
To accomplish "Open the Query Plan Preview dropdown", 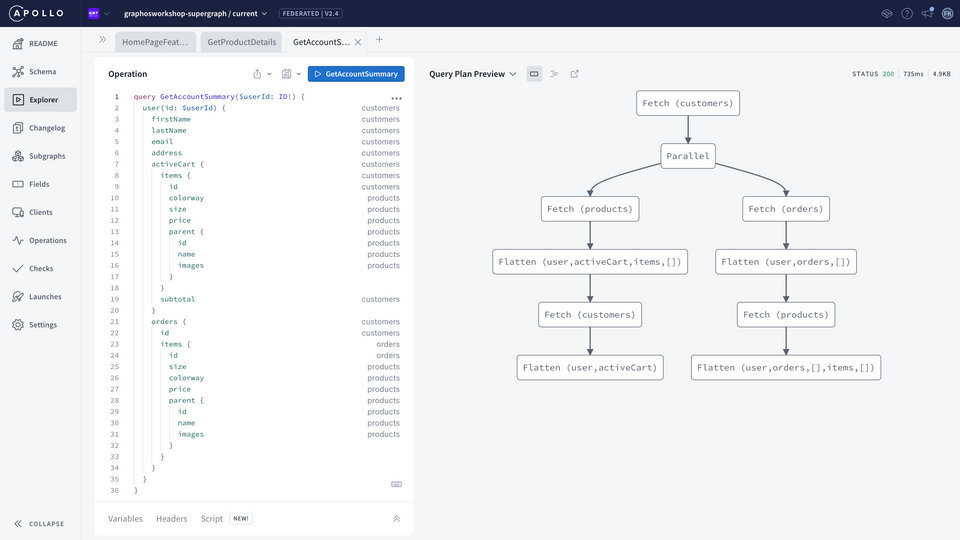I will pos(473,74).
